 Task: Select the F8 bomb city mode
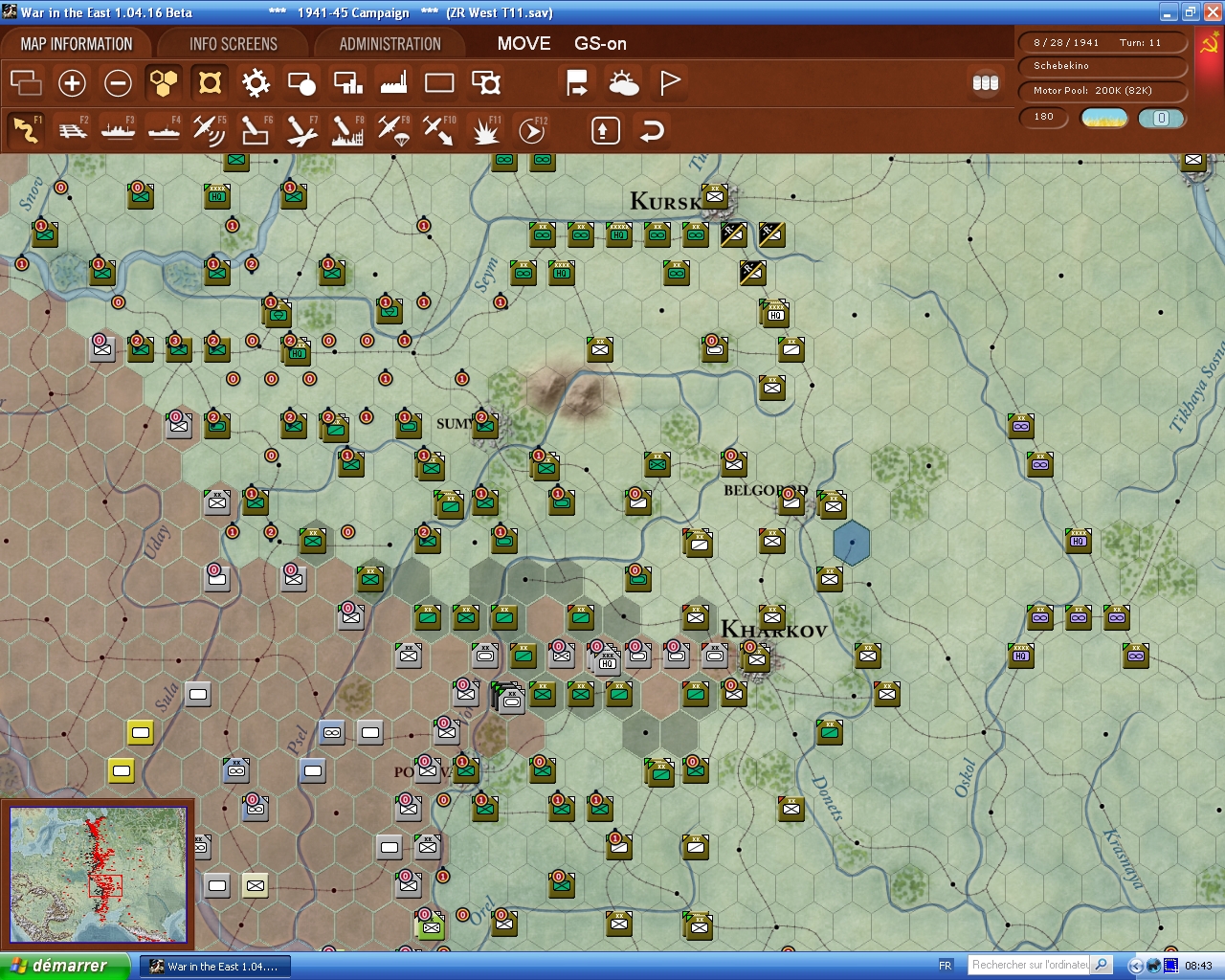[347, 130]
